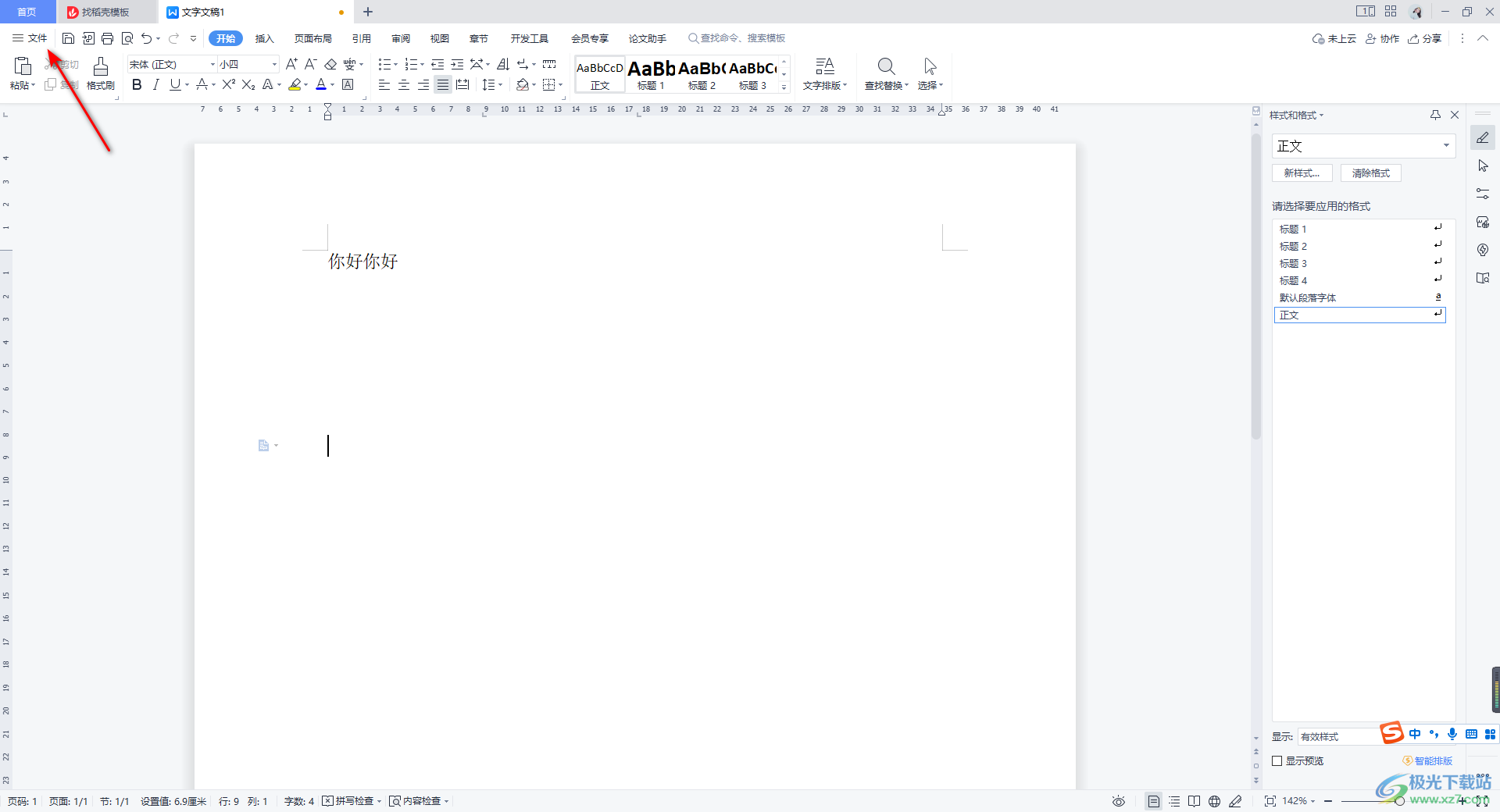Switch to the 页面布局 tab
Image resolution: width=1500 pixels, height=812 pixels.
[312, 38]
